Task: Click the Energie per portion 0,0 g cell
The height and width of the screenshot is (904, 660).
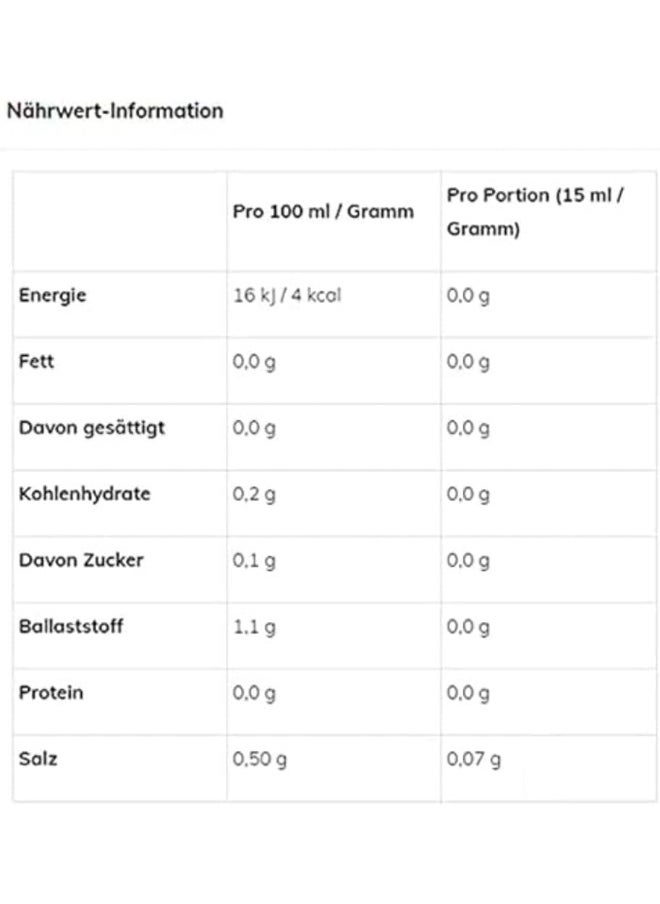Action: point(468,296)
